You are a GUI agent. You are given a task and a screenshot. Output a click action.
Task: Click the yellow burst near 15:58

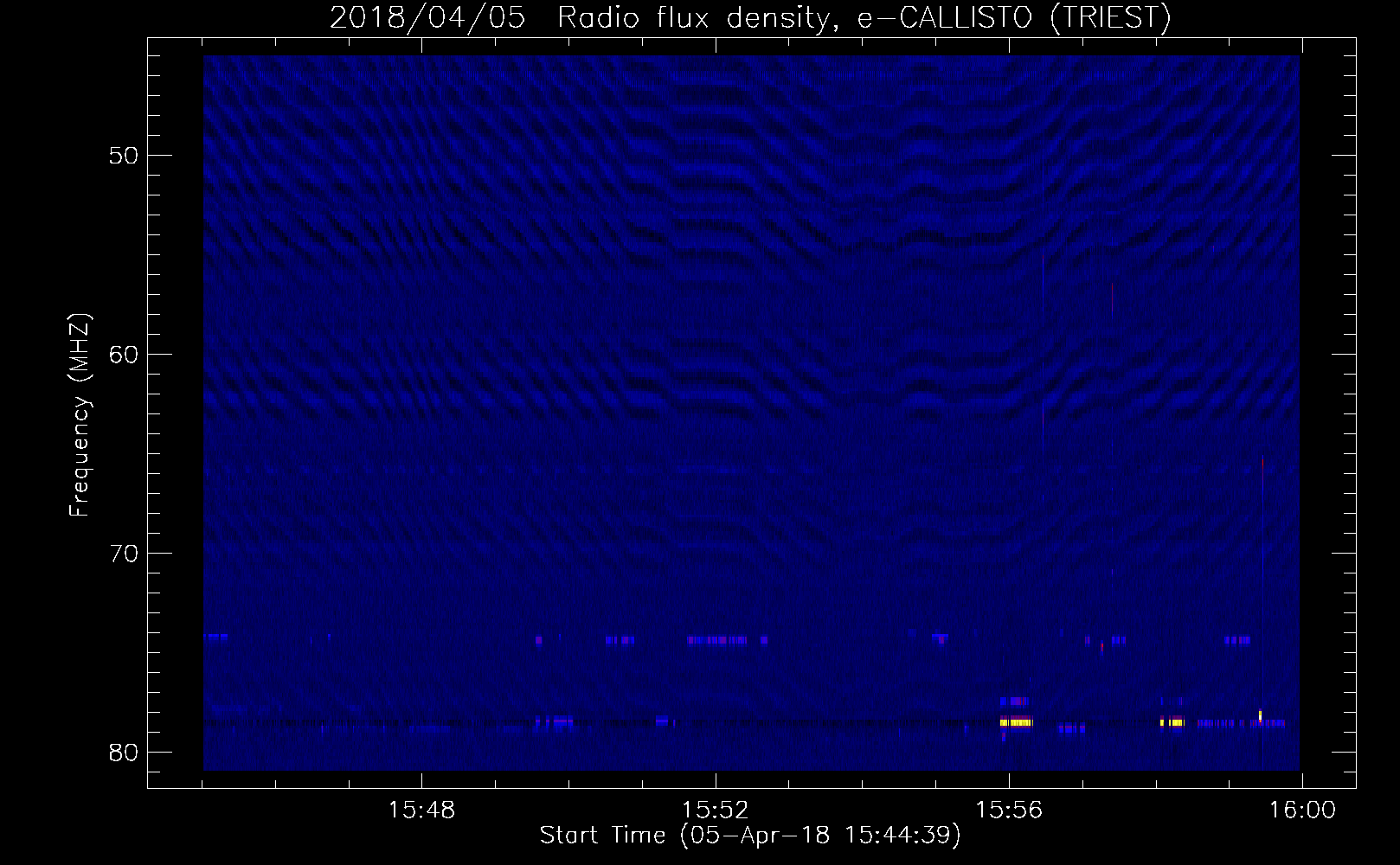pos(1172,722)
